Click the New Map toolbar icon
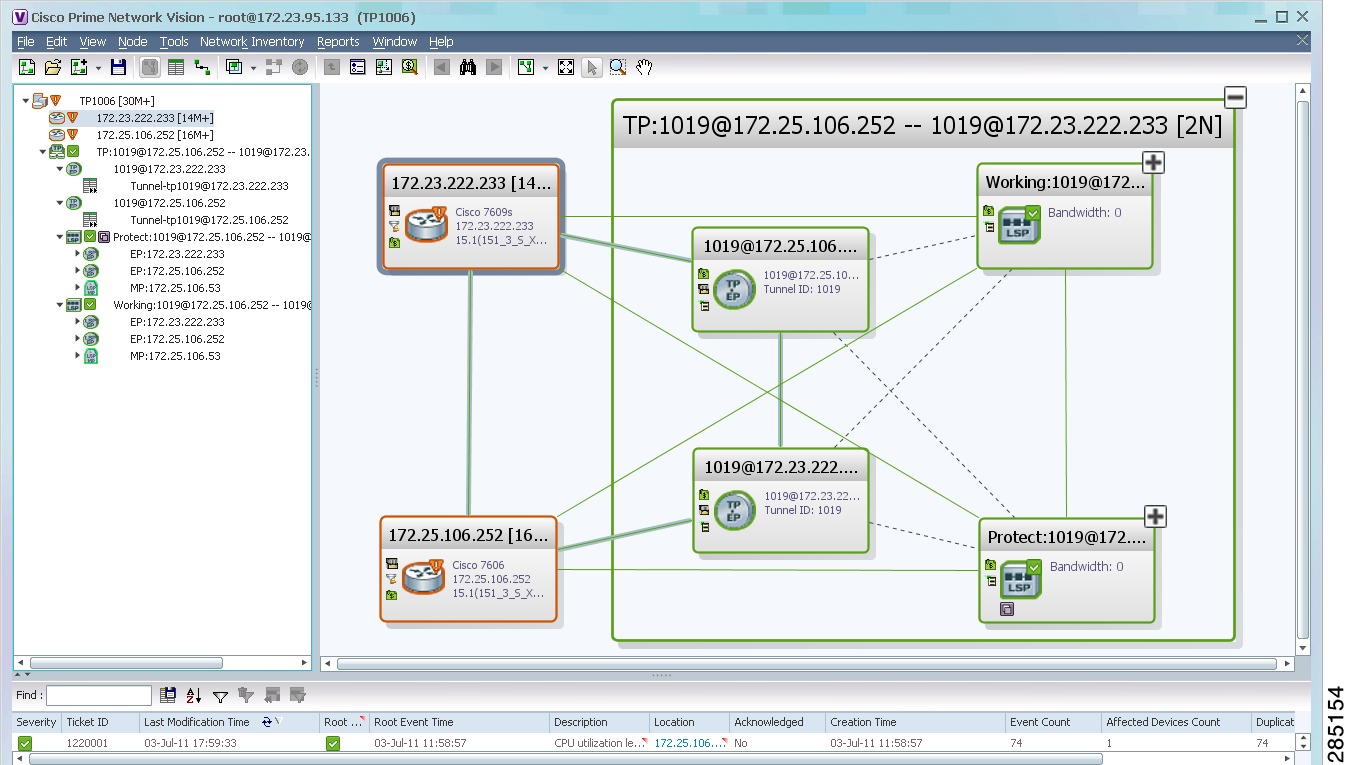 pyautogui.click(x=27, y=67)
